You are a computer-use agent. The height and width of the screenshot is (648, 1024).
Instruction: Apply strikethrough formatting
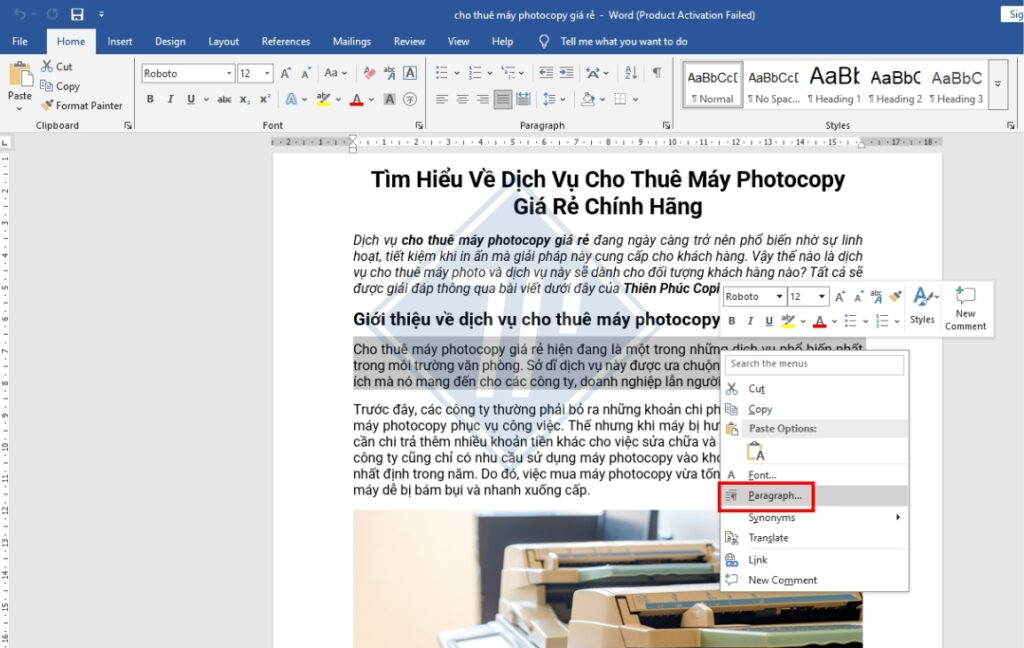pos(224,99)
